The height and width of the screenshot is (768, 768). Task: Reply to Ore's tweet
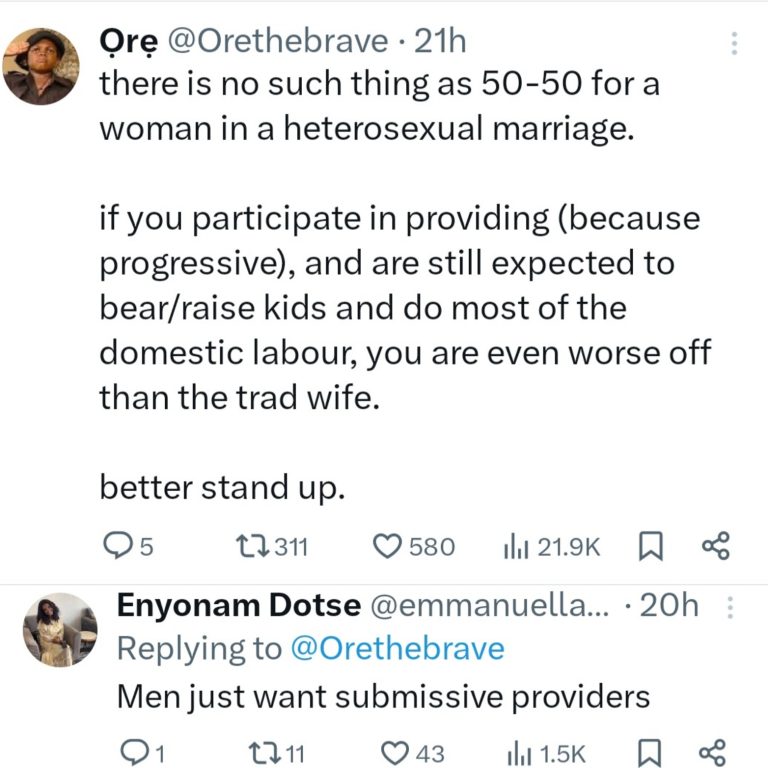tap(118, 546)
